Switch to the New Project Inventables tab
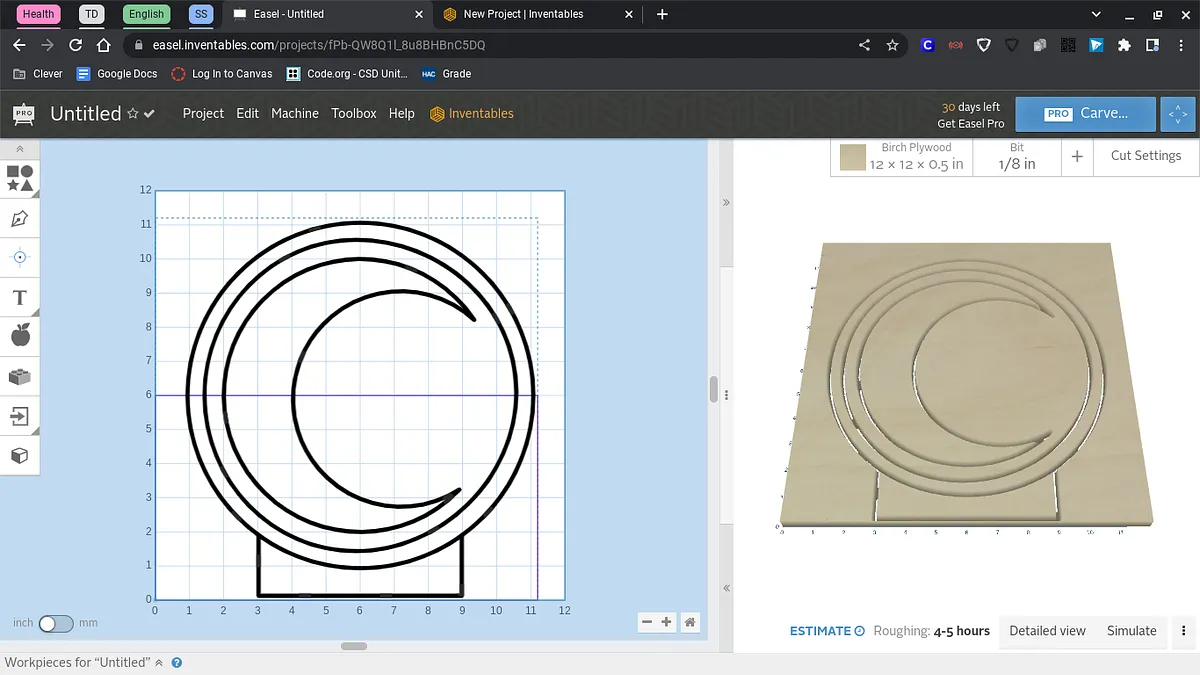The width and height of the screenshot is (1200, 675). click(x=523, y=14)
